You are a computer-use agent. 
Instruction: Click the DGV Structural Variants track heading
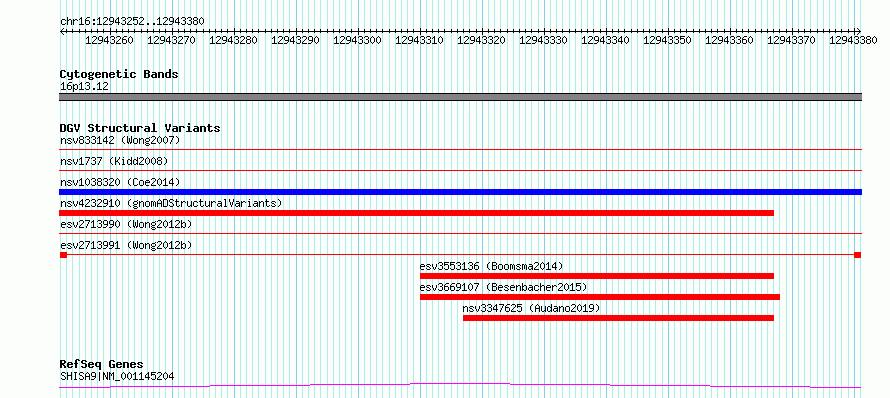[x=140, y=128]
